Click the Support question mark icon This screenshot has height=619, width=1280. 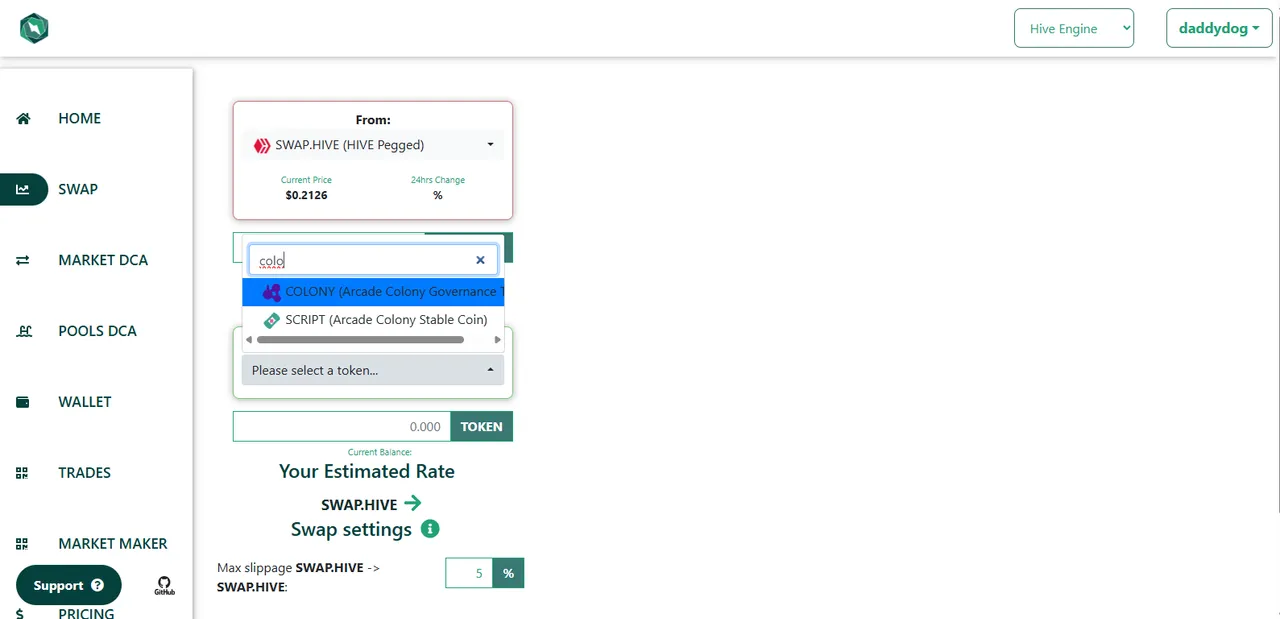point(97,586)
